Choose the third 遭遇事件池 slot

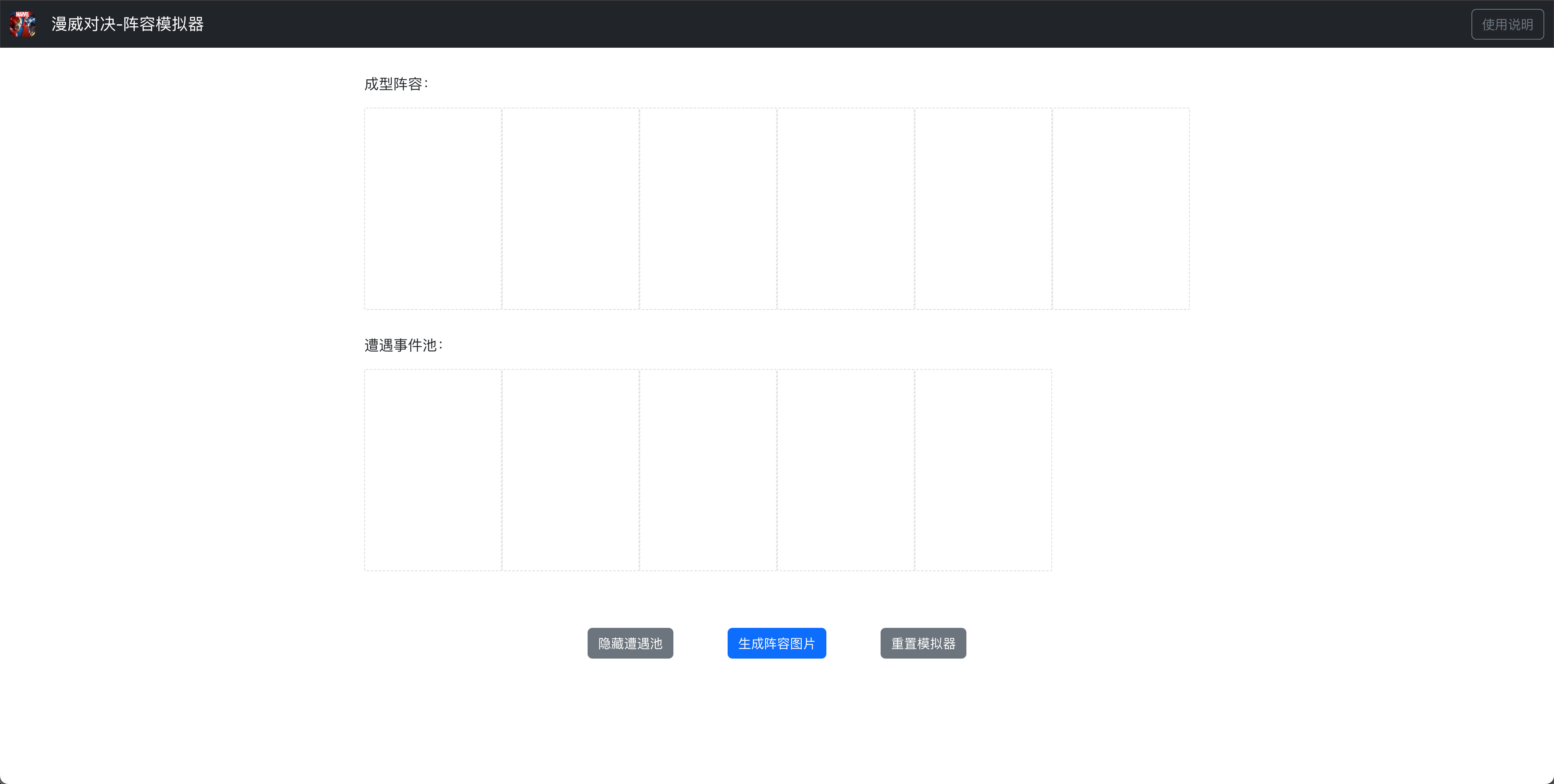point(708,470)
